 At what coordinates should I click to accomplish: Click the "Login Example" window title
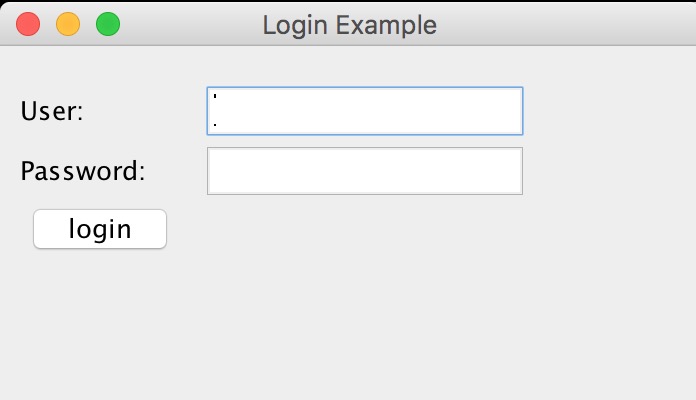[x=349, y=24]
